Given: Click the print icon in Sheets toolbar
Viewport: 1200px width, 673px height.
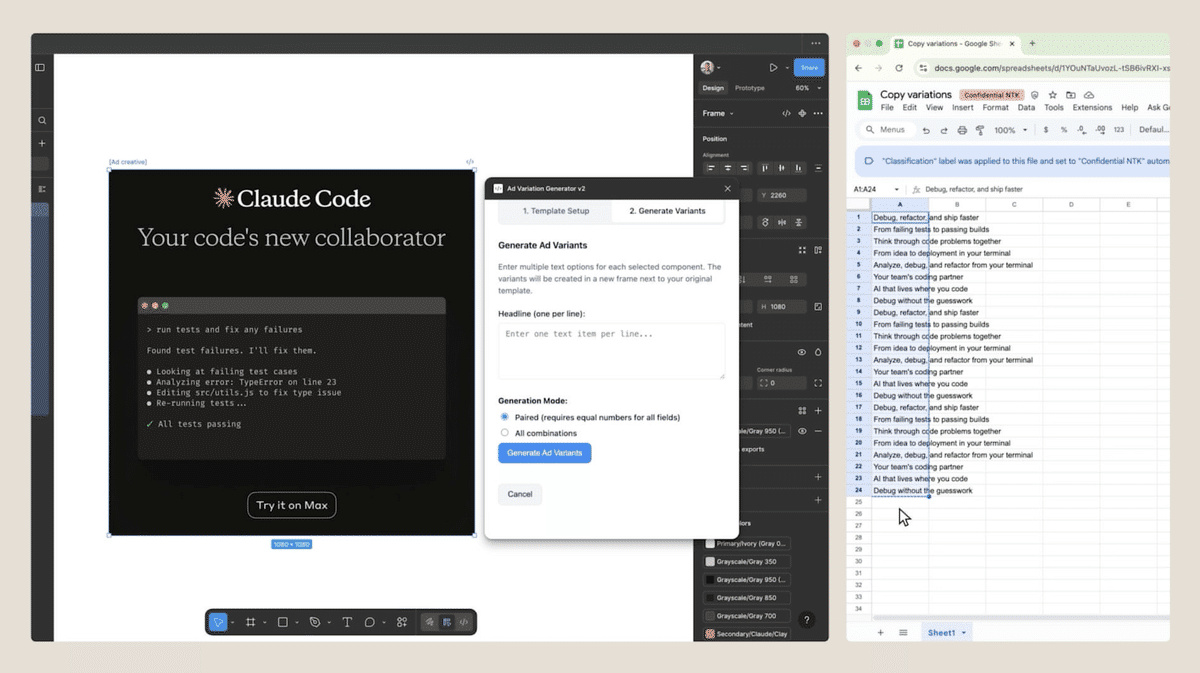Looking at the screenshot, I should 962,130.
